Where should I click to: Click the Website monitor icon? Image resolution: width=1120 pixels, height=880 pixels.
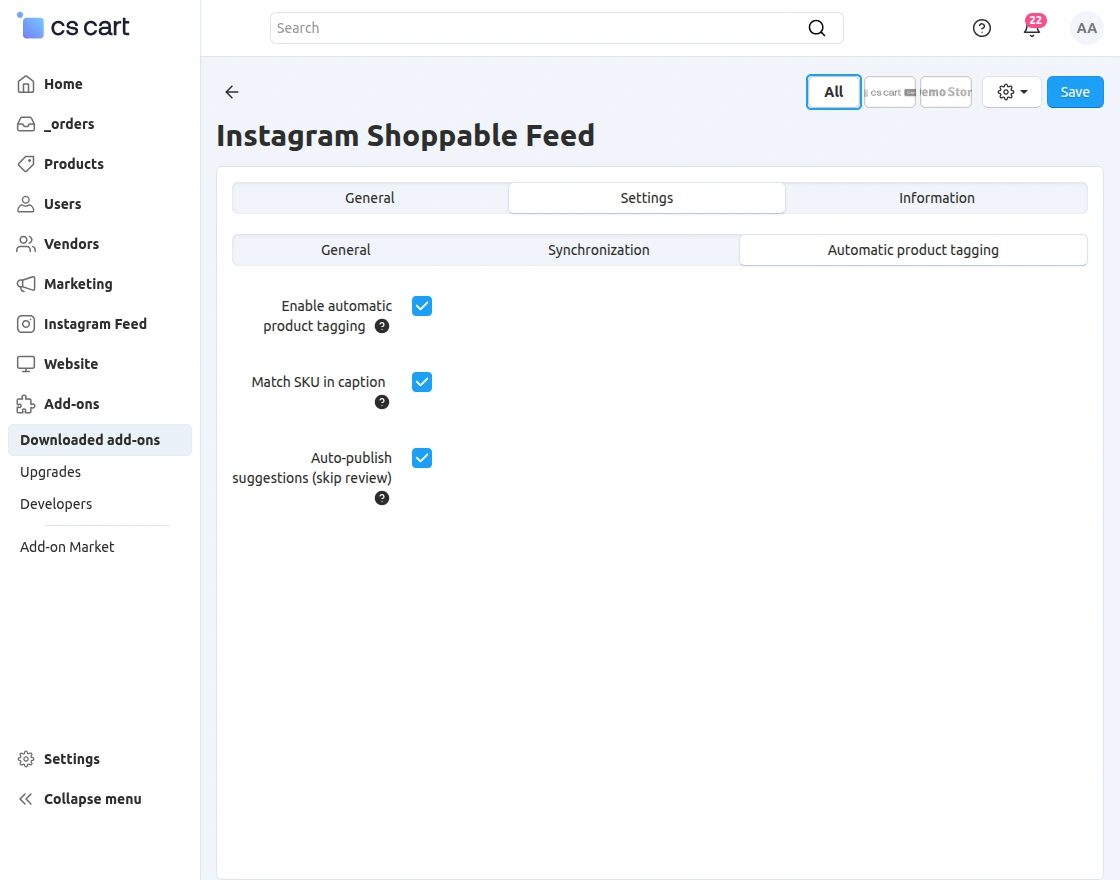pos(26,364)
